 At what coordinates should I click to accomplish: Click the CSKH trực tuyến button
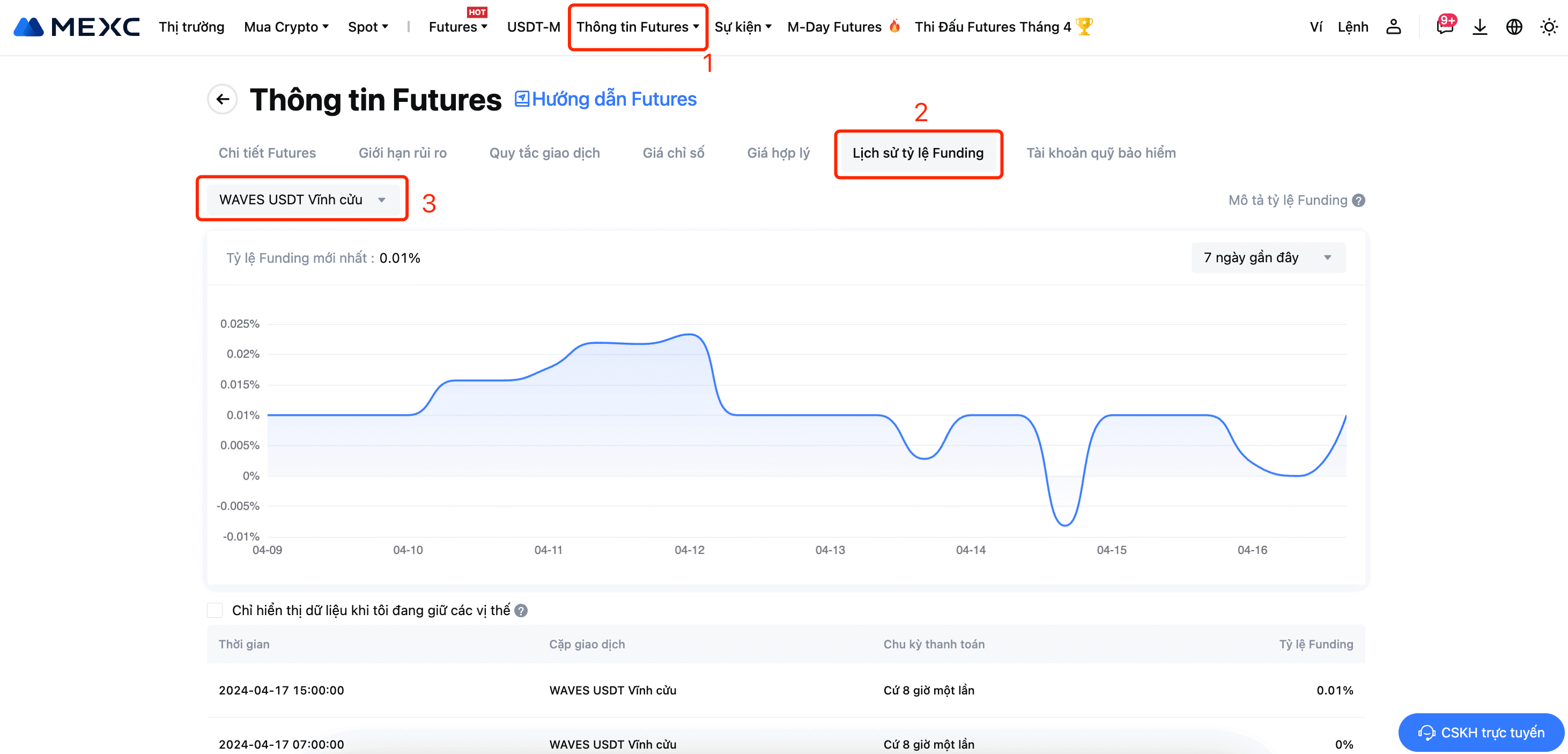pos(1481,732)
